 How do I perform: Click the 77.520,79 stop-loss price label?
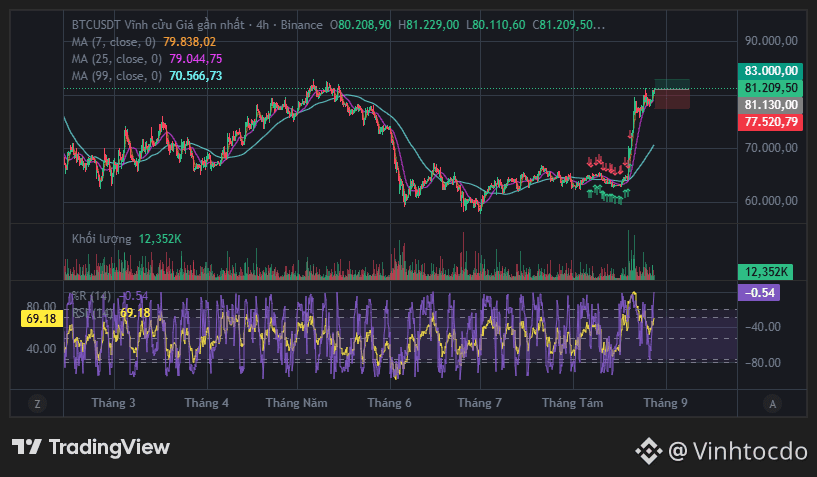(770, 122)
